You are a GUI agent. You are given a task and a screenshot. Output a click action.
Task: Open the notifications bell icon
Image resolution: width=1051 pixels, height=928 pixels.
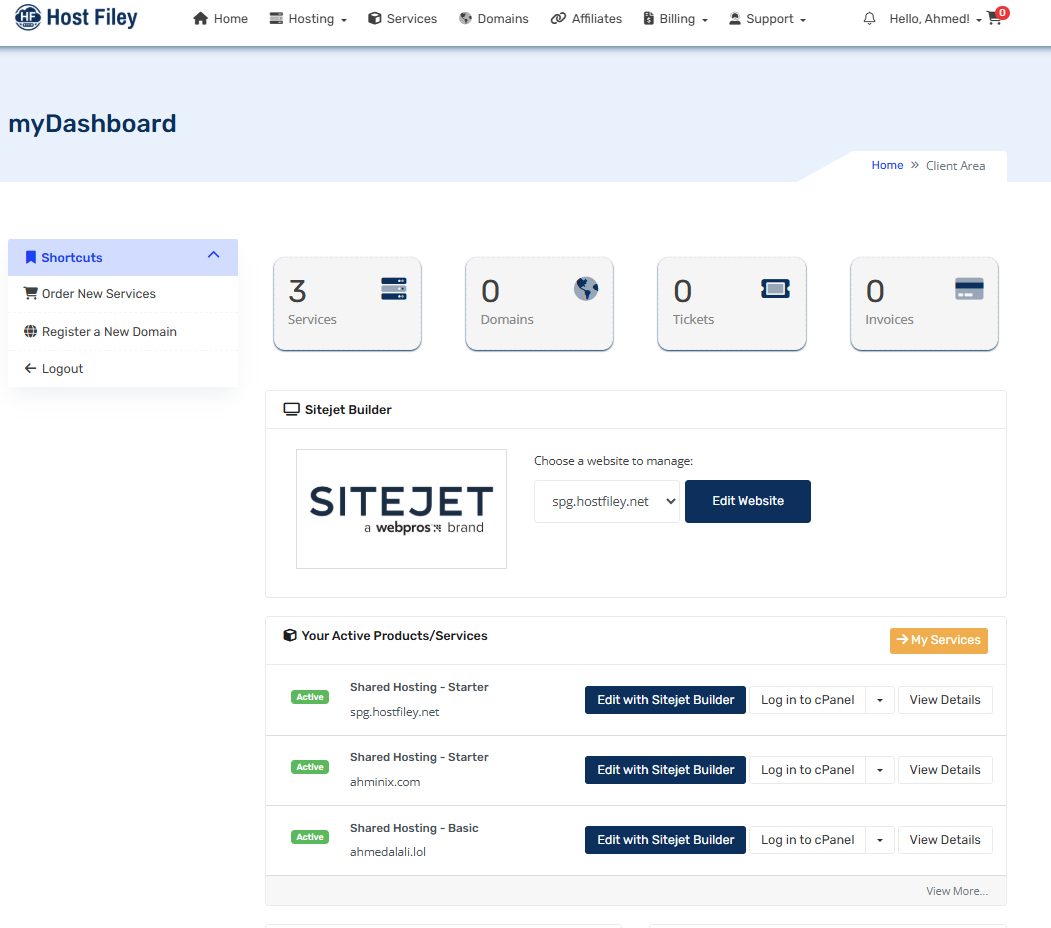(869, 19)
